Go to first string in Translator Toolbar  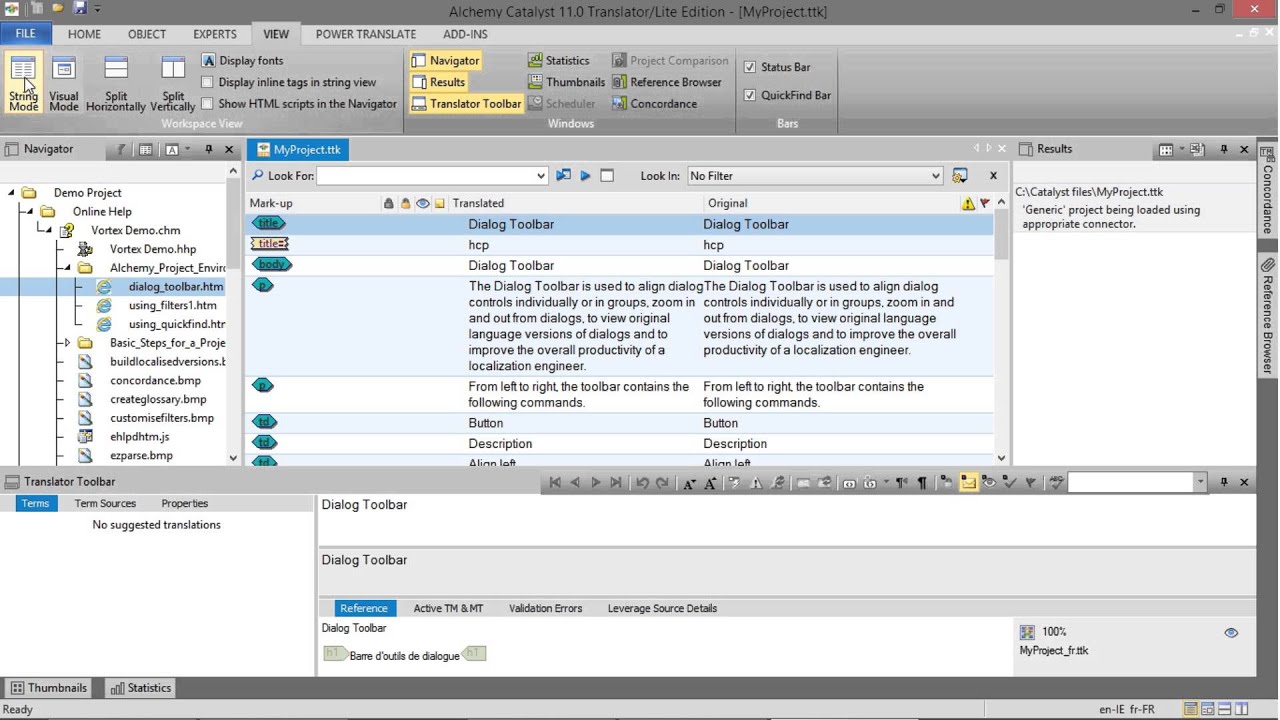[555, 483]
